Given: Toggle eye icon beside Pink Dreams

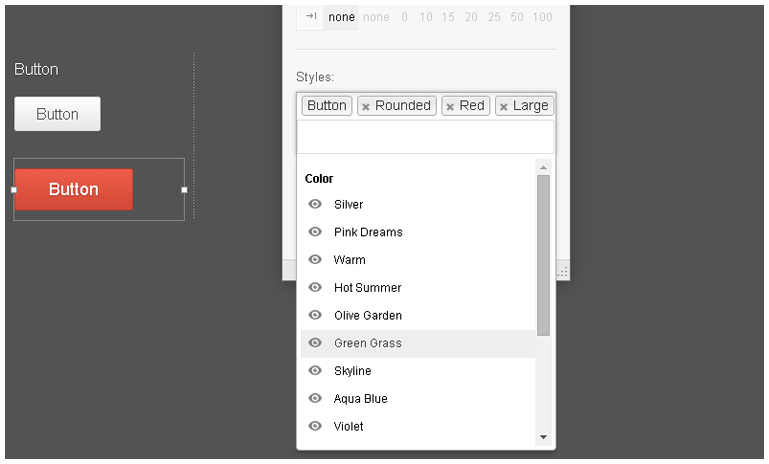Looking at the screenshot, I should pyautogui.click(x=315, y=232).
